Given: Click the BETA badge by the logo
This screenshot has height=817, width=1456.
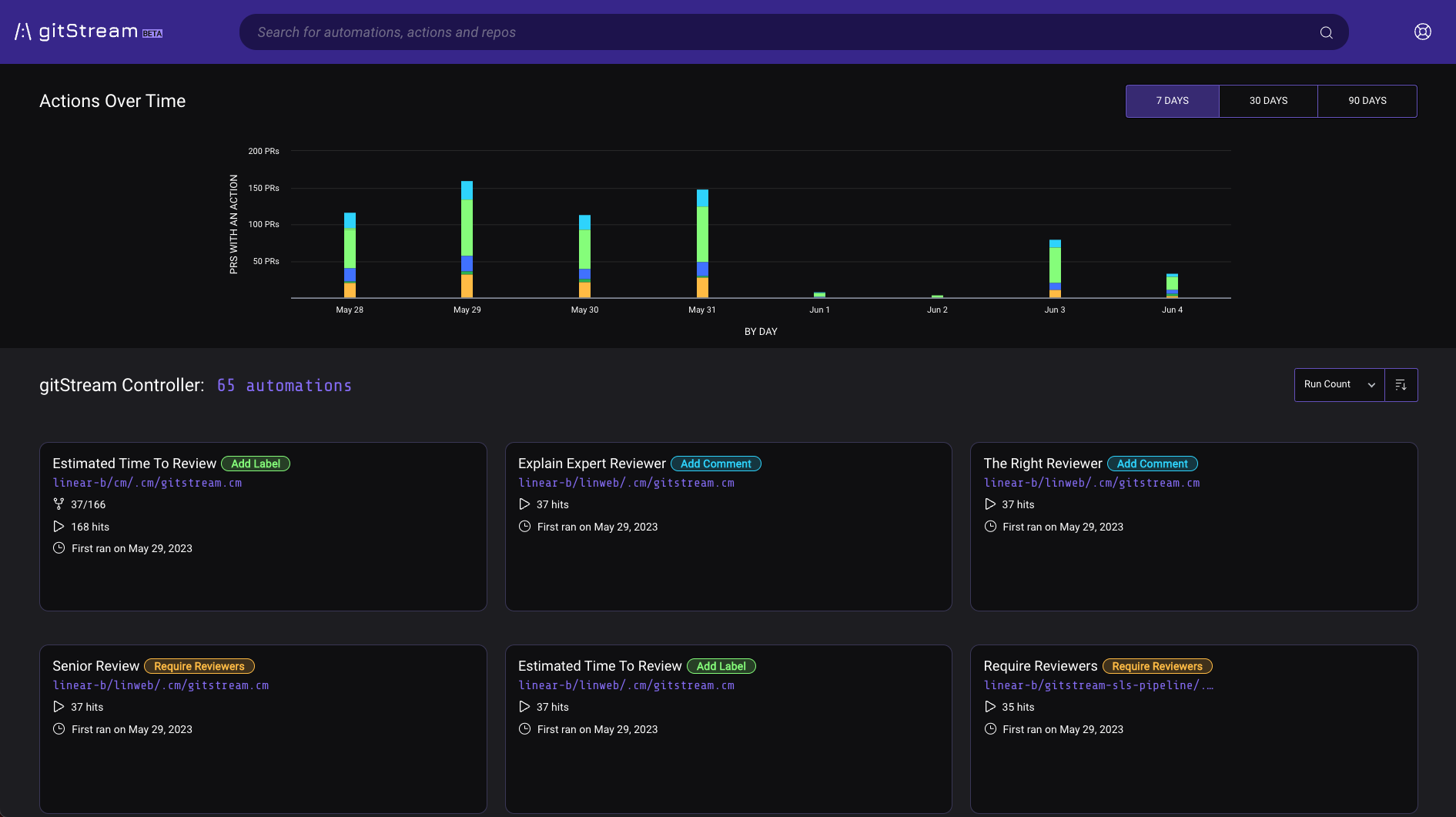Looking at the screenshot, I should 152,34.
